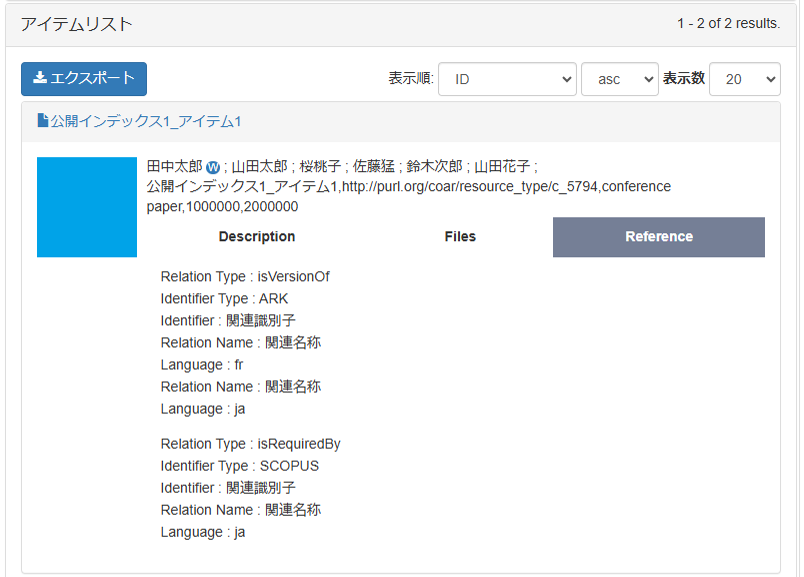Select the author name 鈴木次郎
The image size is (804, 577).
coord(434,166)
